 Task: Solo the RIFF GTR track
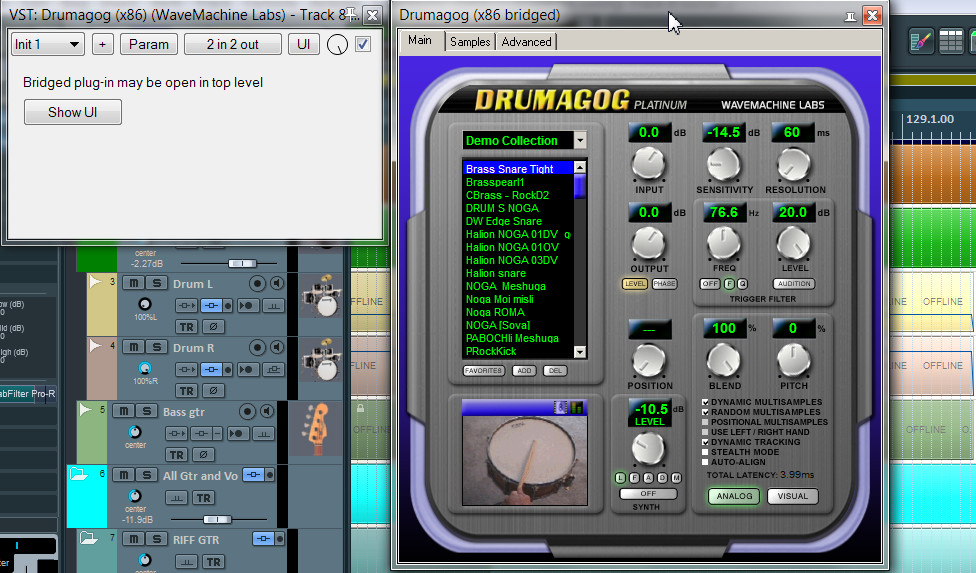[157, 539]
